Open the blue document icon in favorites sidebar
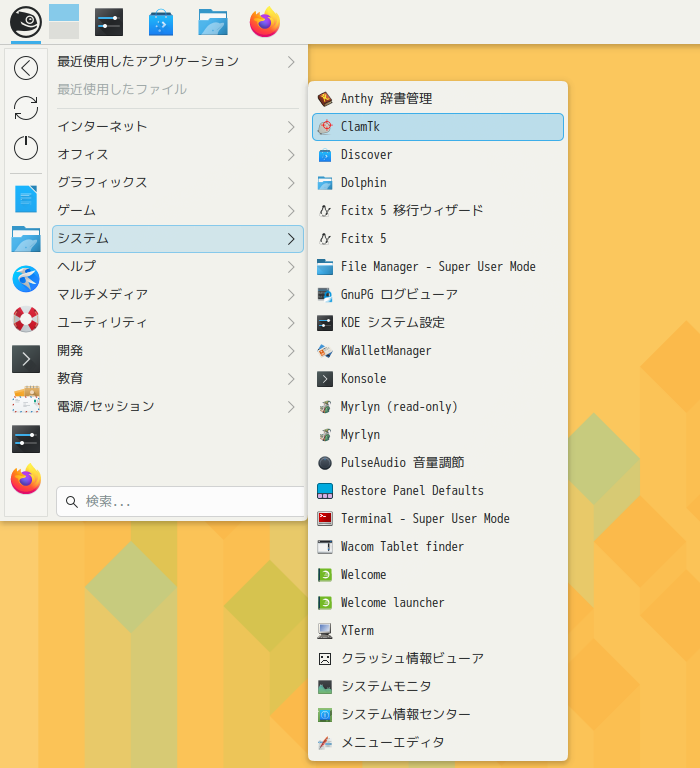 pyautogui.click(x=26, y=199)
